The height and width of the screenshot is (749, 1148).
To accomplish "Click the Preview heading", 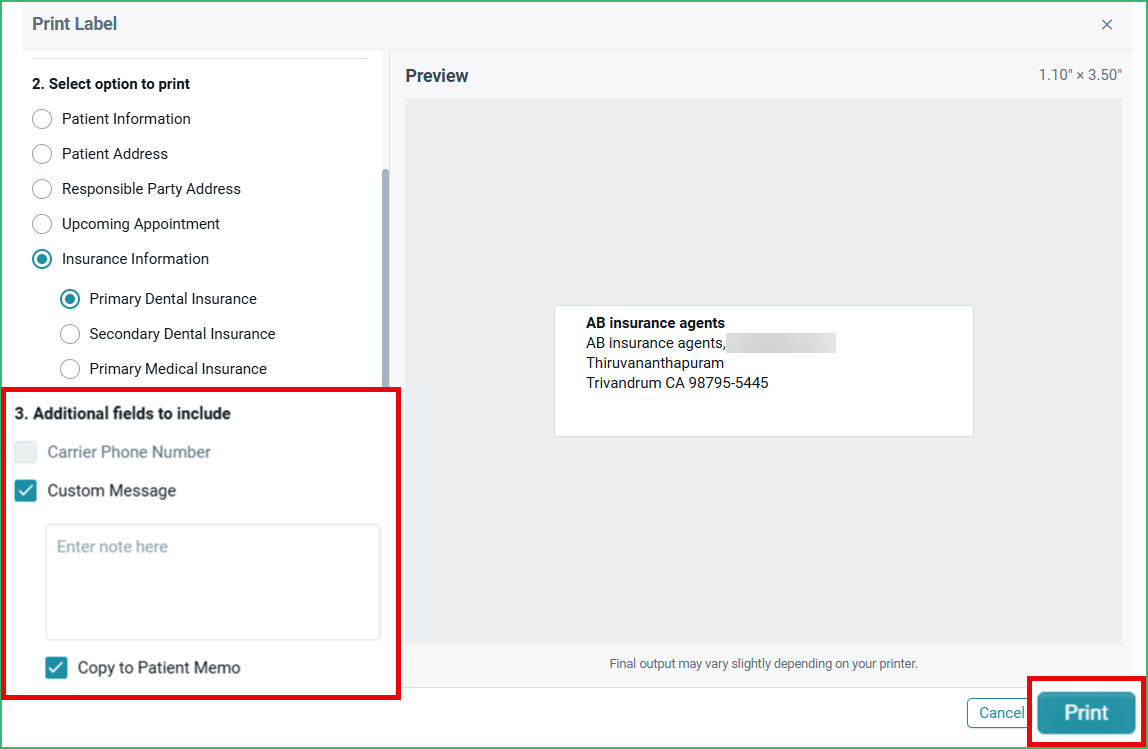I will point(437,76).
